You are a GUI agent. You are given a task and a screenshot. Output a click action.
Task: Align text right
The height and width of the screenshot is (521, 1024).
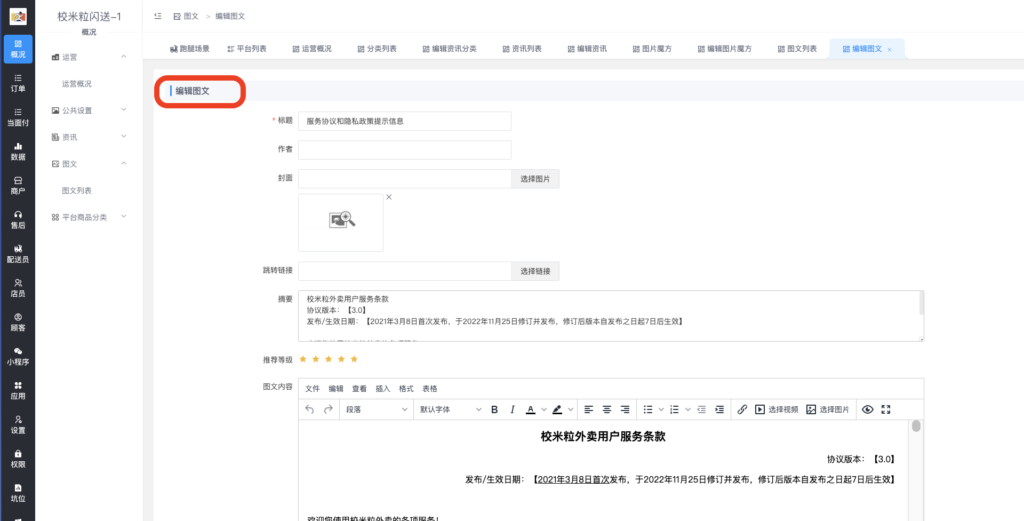(625, 409)
